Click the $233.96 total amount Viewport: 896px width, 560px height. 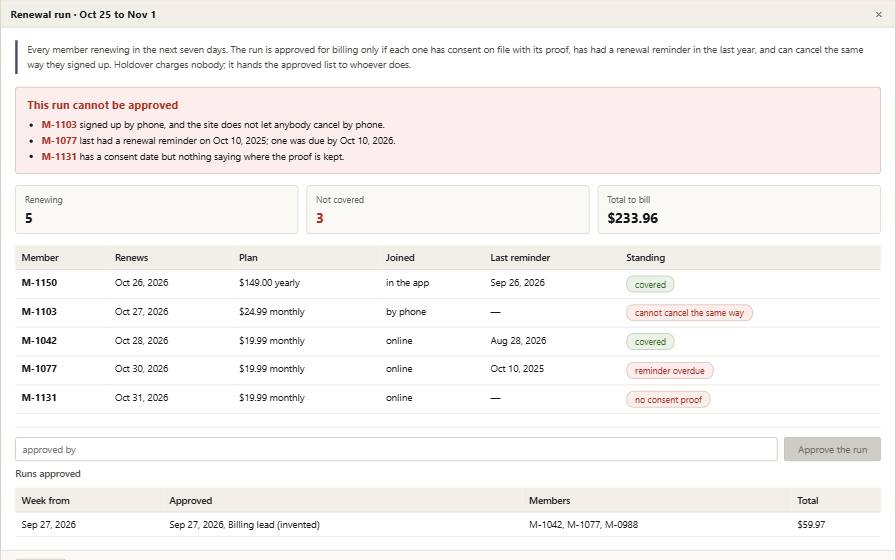tap(633, 218)
